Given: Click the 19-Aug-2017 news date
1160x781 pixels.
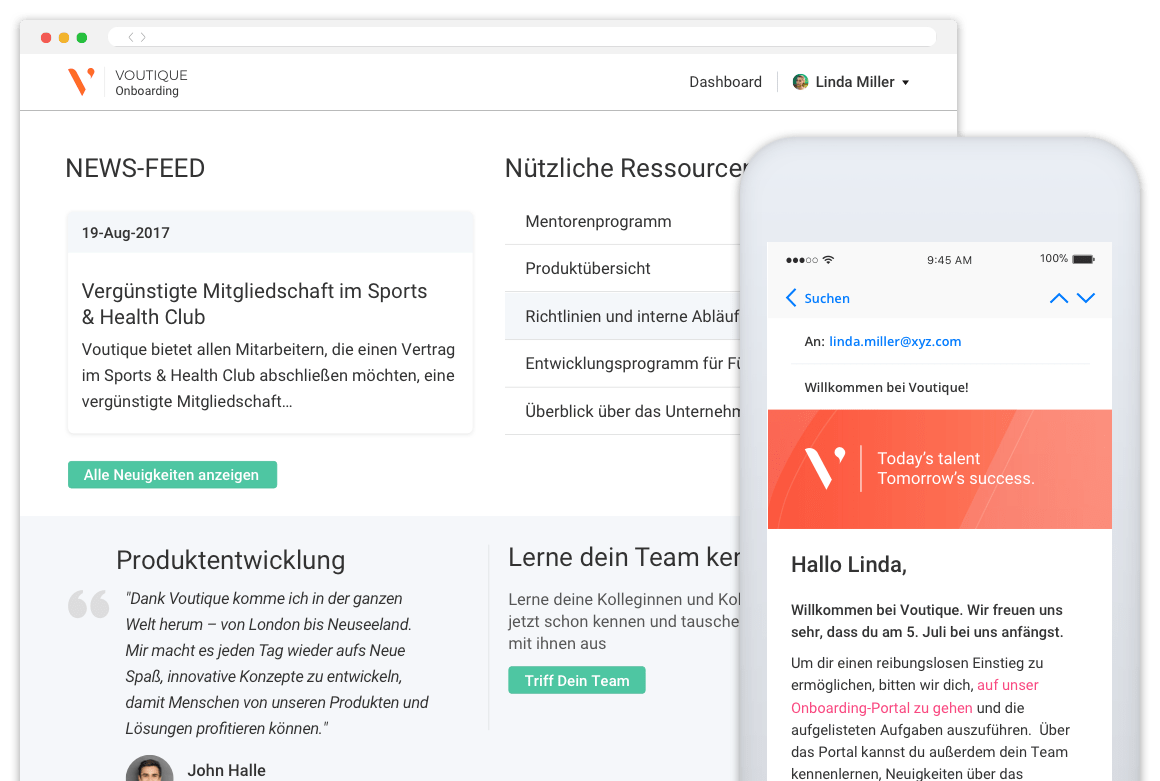Looking at the screenshot, I should pos(126,233).
